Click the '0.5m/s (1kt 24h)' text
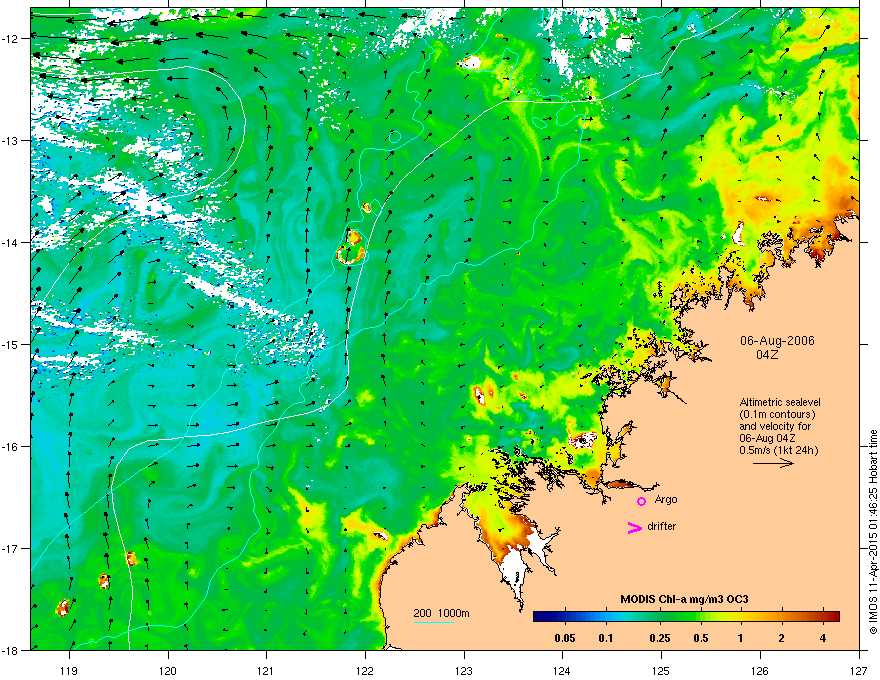Viewport: 880px width, 680px height. [778, 450]
